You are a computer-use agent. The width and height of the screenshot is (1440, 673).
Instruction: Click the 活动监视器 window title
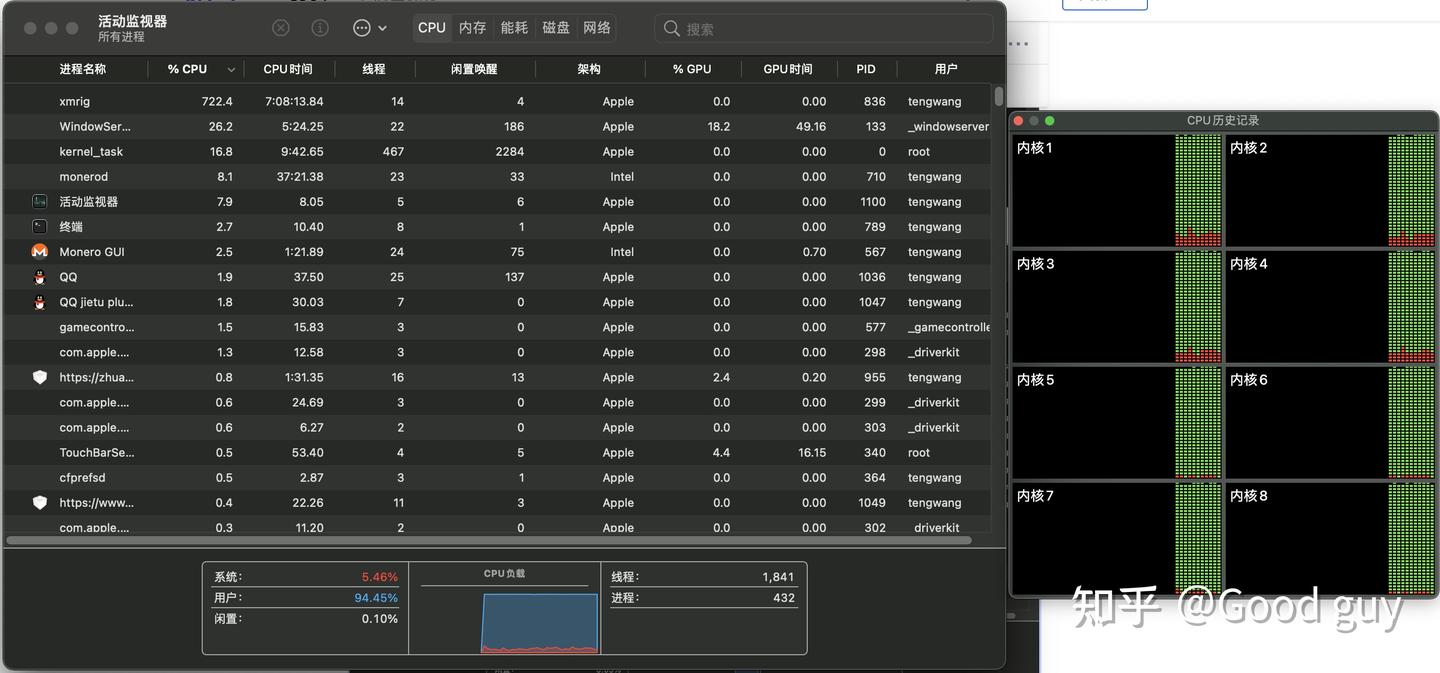pyautogui.click(x=132, y=21)
